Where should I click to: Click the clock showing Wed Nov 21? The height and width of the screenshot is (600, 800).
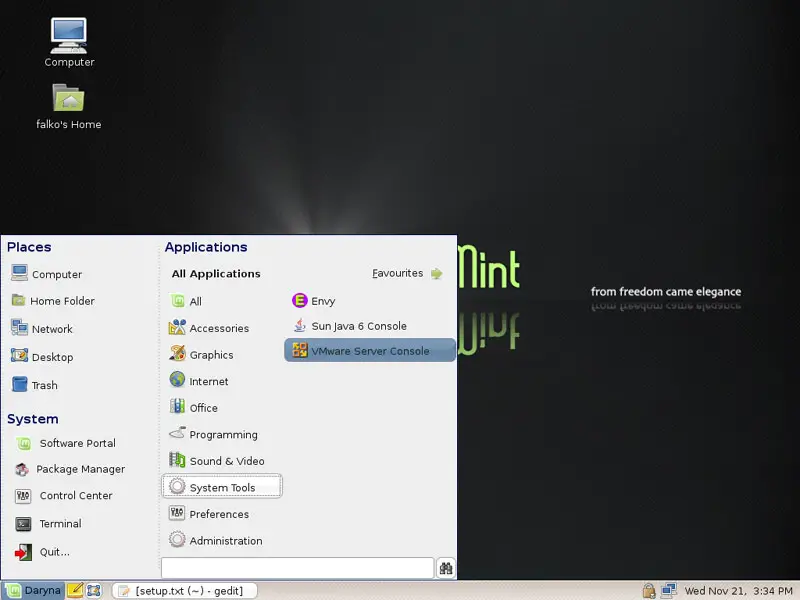[x=738, y=591]
